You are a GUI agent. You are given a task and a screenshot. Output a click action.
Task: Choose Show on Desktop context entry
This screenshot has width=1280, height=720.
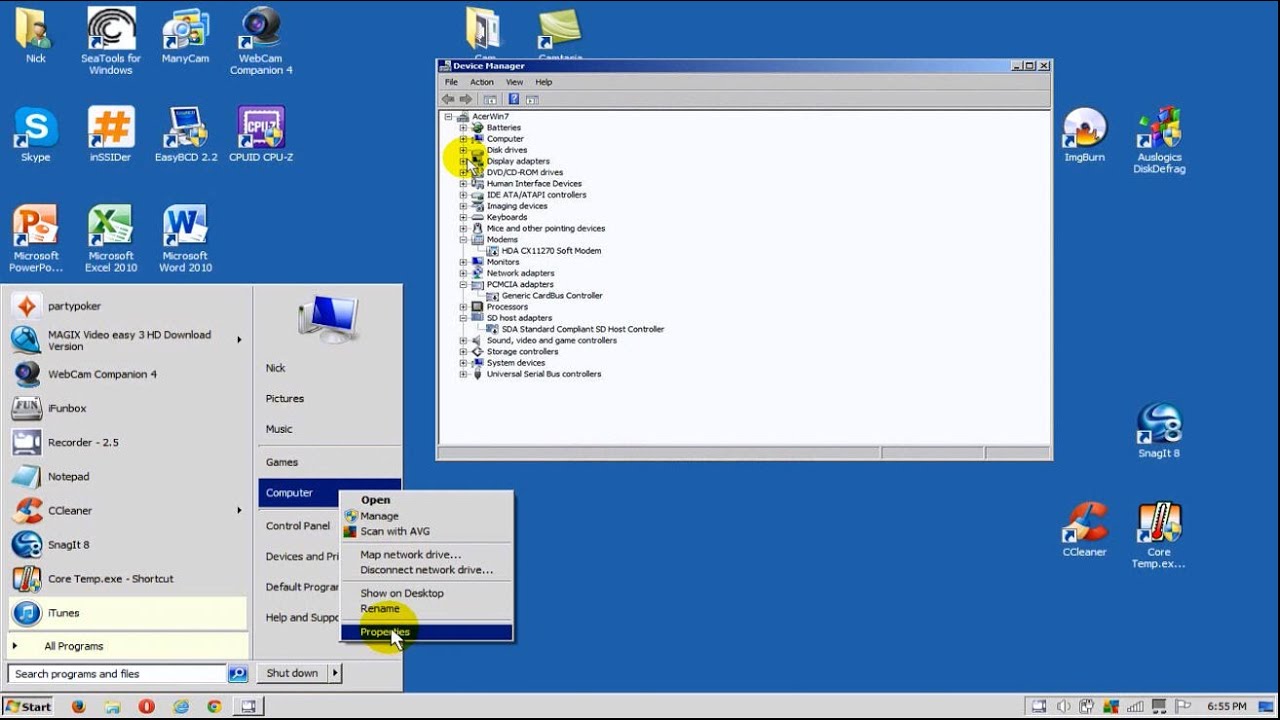[427, 593]
